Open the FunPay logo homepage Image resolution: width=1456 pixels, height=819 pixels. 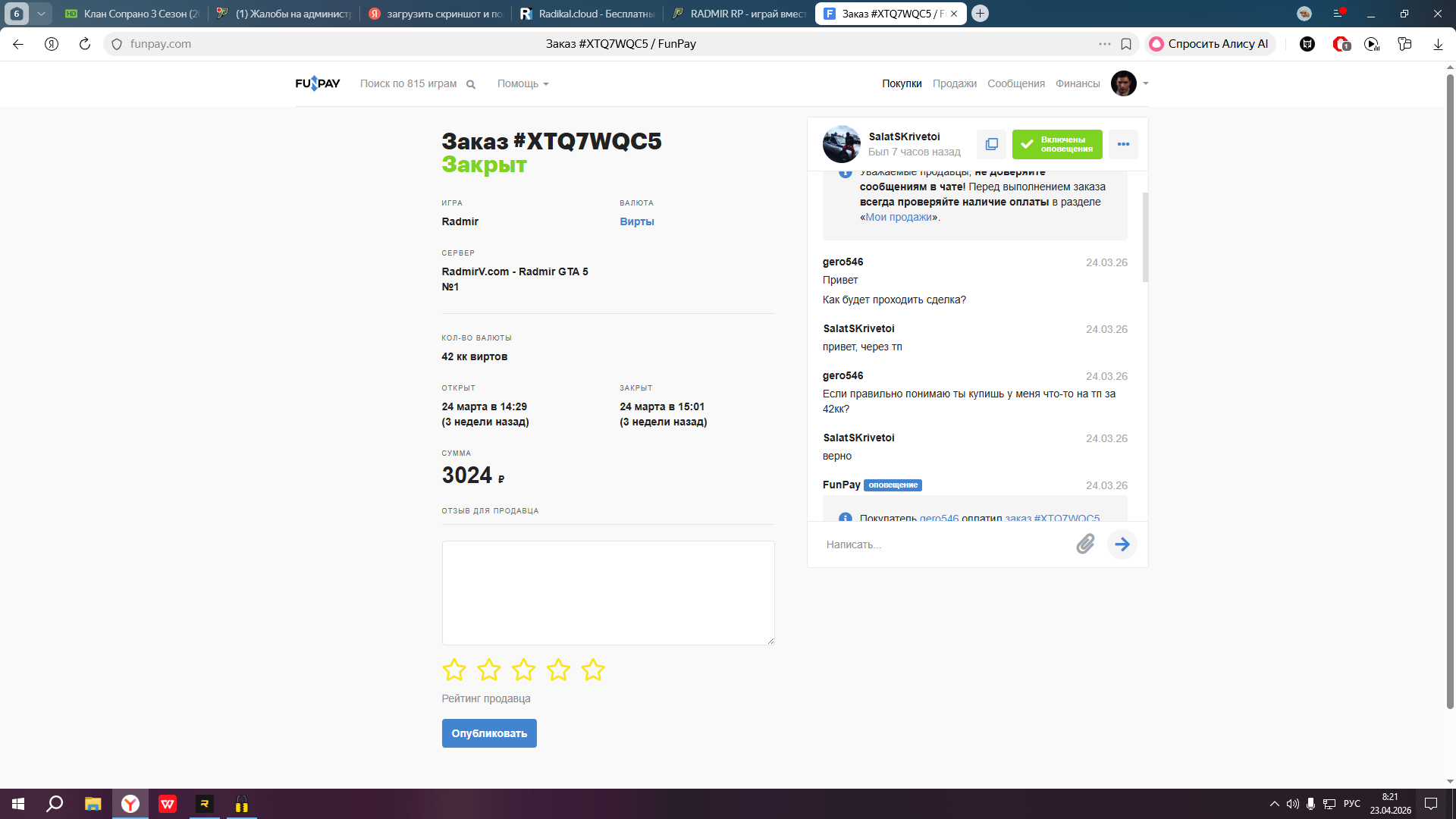(317, 83)
